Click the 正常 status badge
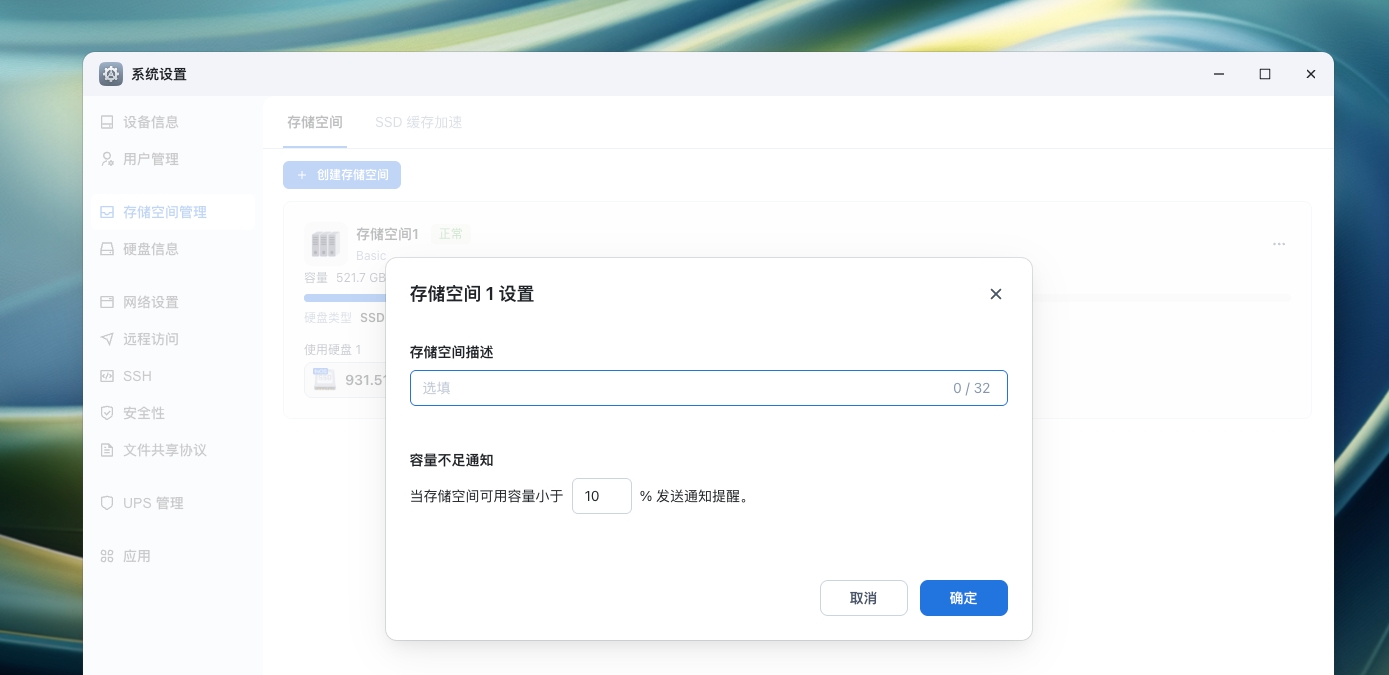 (x=451, y=234)
